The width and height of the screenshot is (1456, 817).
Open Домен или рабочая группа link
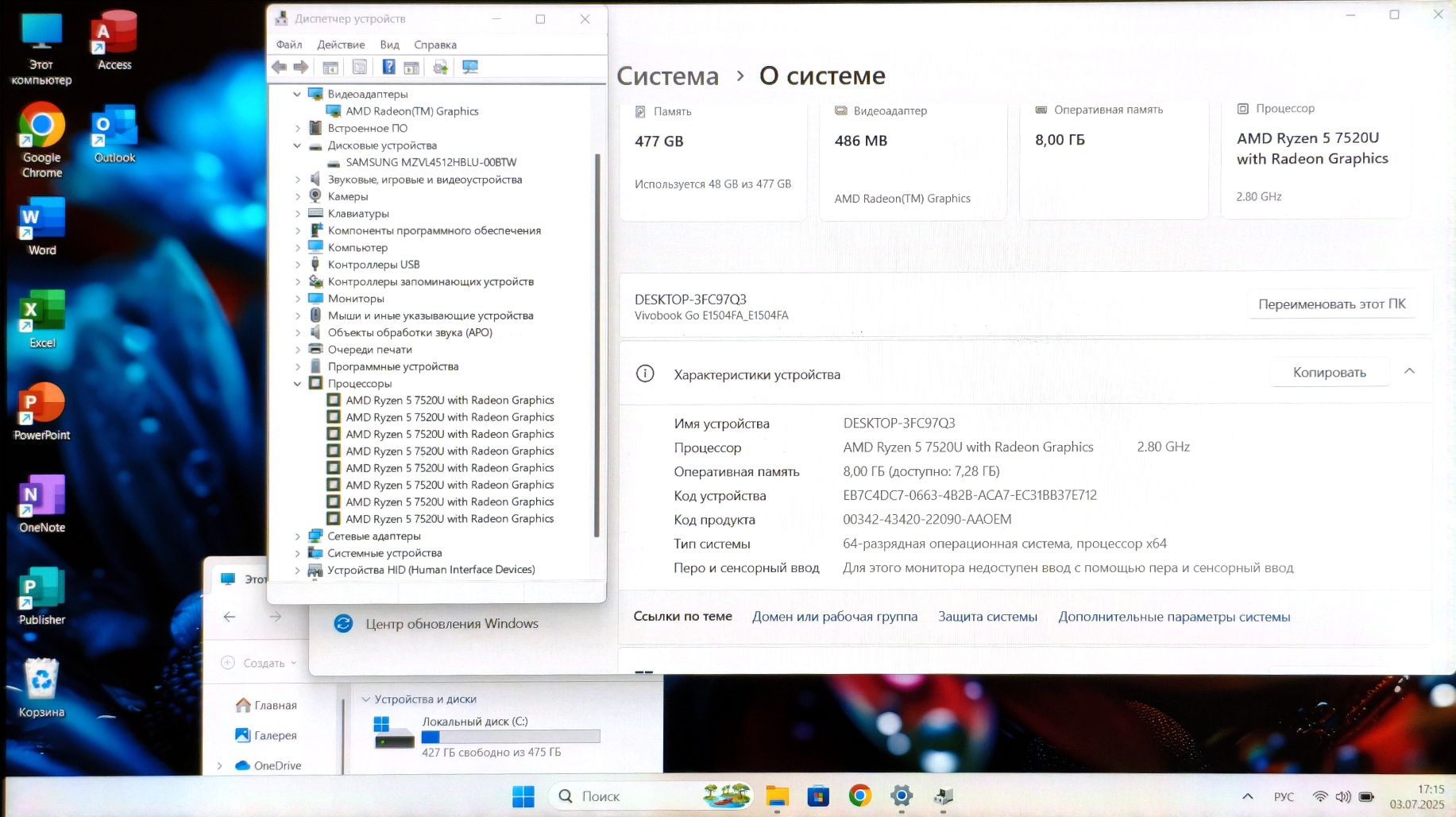[835, 616]
